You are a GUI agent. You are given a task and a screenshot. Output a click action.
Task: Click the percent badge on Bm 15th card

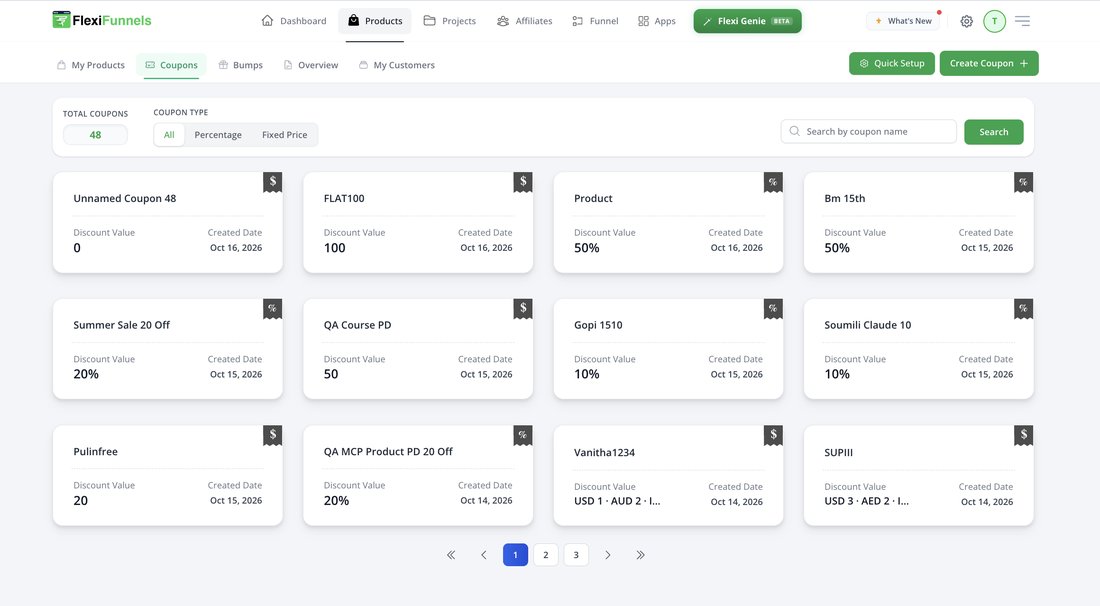pos(1024,182)
